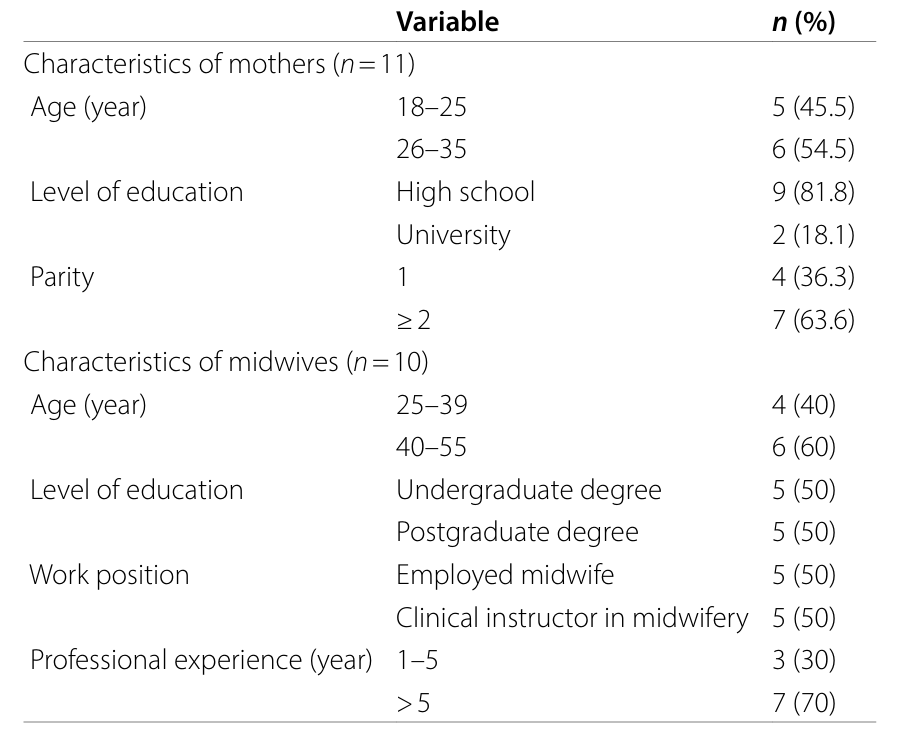The height and width of the screenshot is (752, 899).
Task: Select the "5 (45.5)" value cell
Action: [x=813, y=107]
